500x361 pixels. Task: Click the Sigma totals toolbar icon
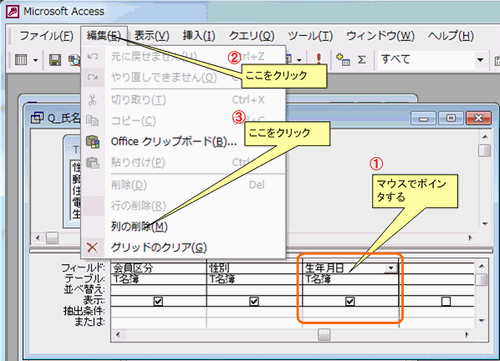[x=362, y=60]
